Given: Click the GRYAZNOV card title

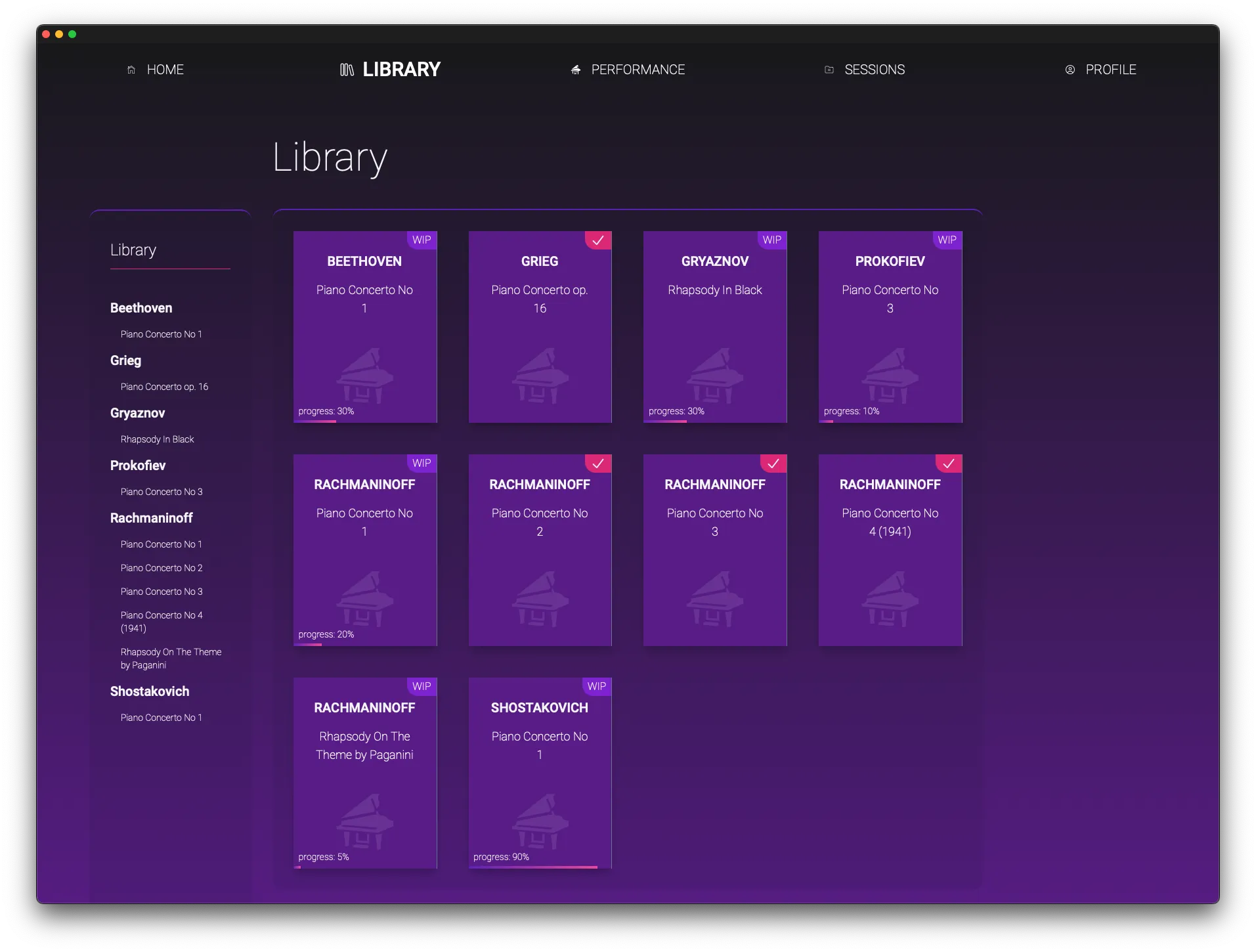Looking at the screenshot, I should pyautogui.click(x=715, y=261).
